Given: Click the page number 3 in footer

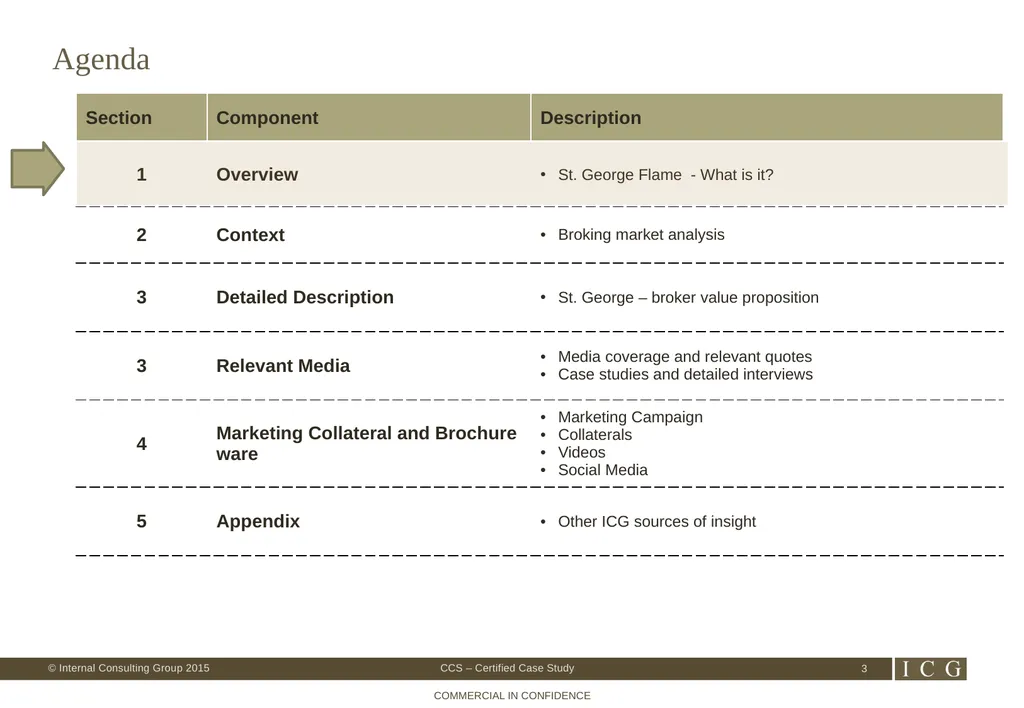Looking at the screenshot, I should (864, 669).
